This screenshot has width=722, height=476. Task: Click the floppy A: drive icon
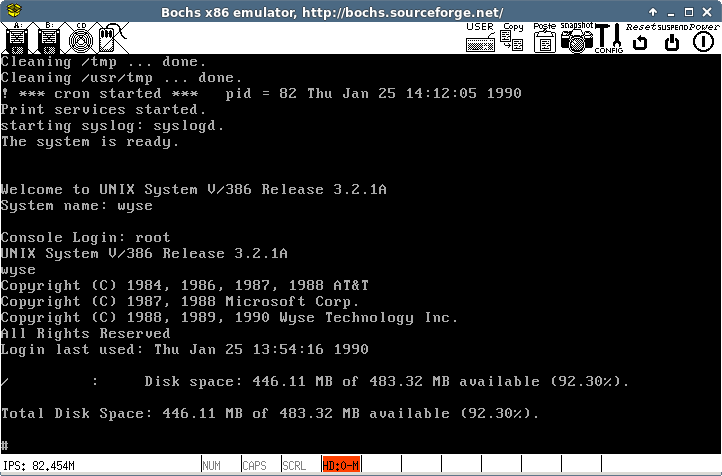tap(17, 38)
